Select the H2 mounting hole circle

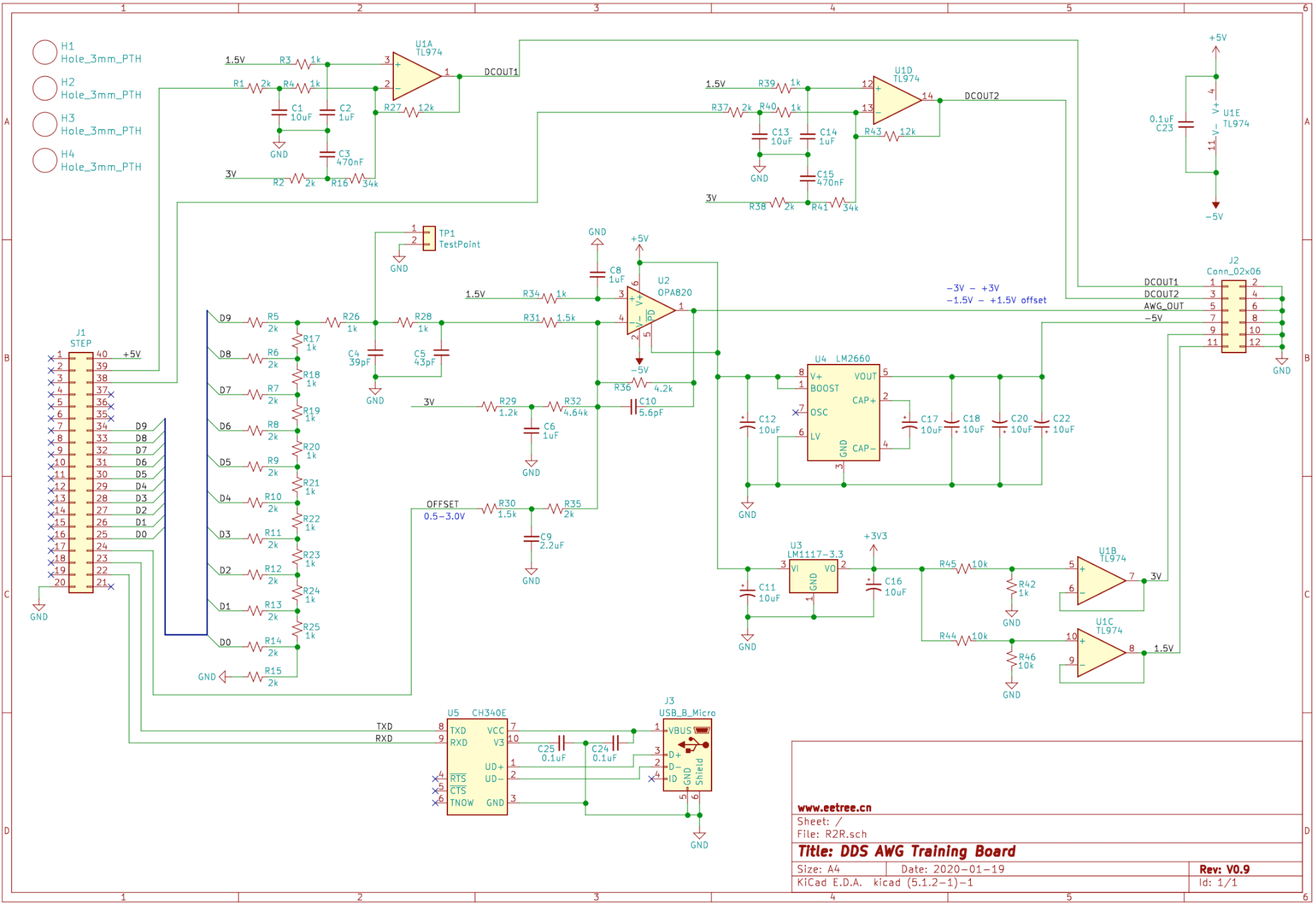(x=45, y=88)
